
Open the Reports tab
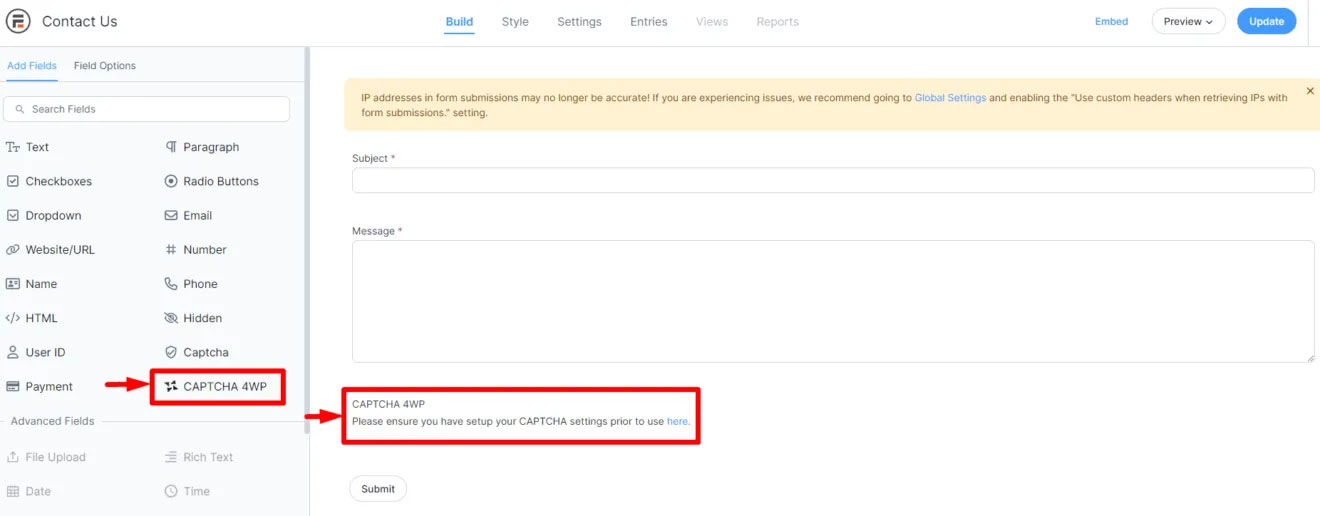pos(777,22)
